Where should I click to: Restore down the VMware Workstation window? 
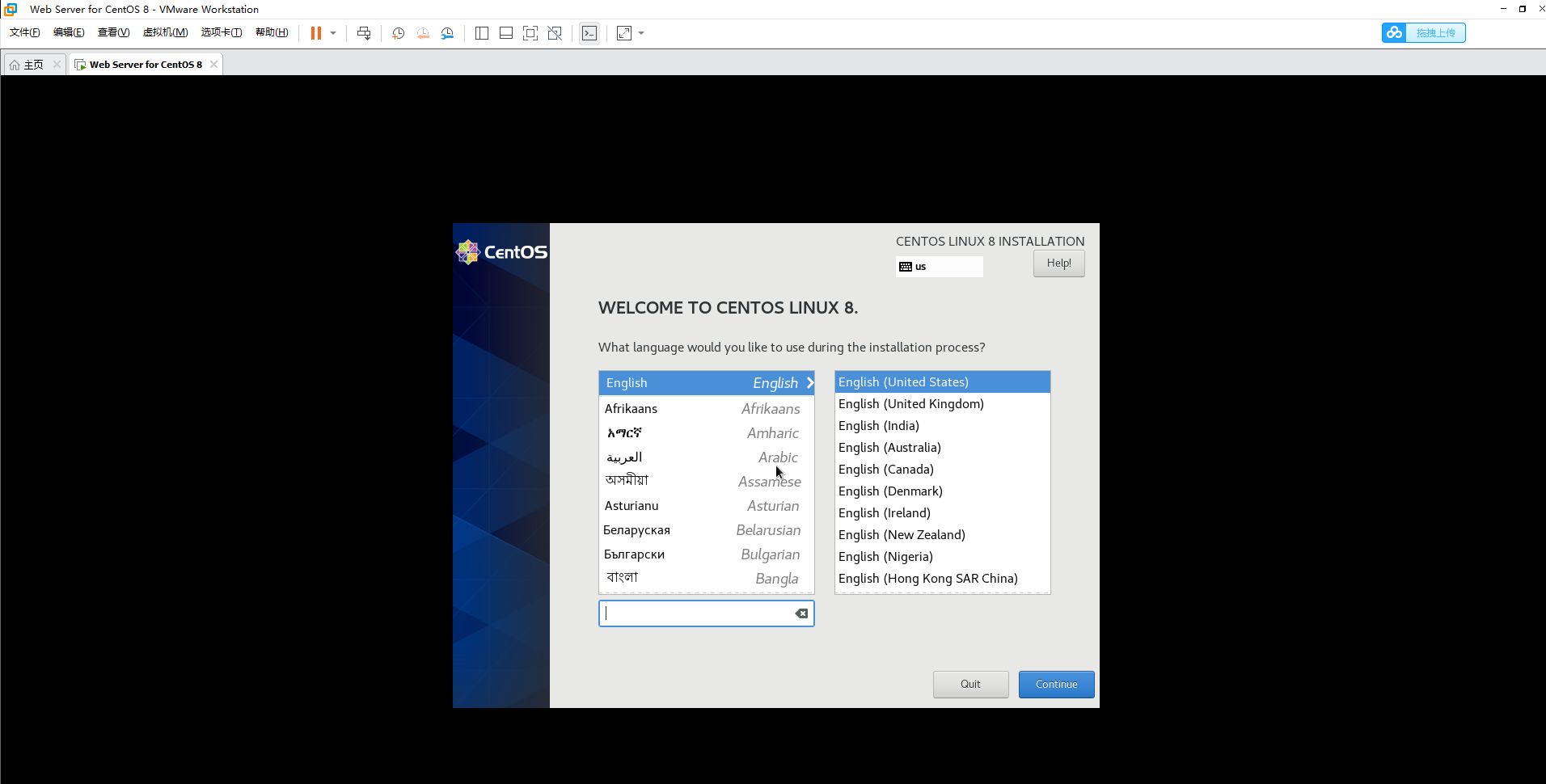[1523, 9]
